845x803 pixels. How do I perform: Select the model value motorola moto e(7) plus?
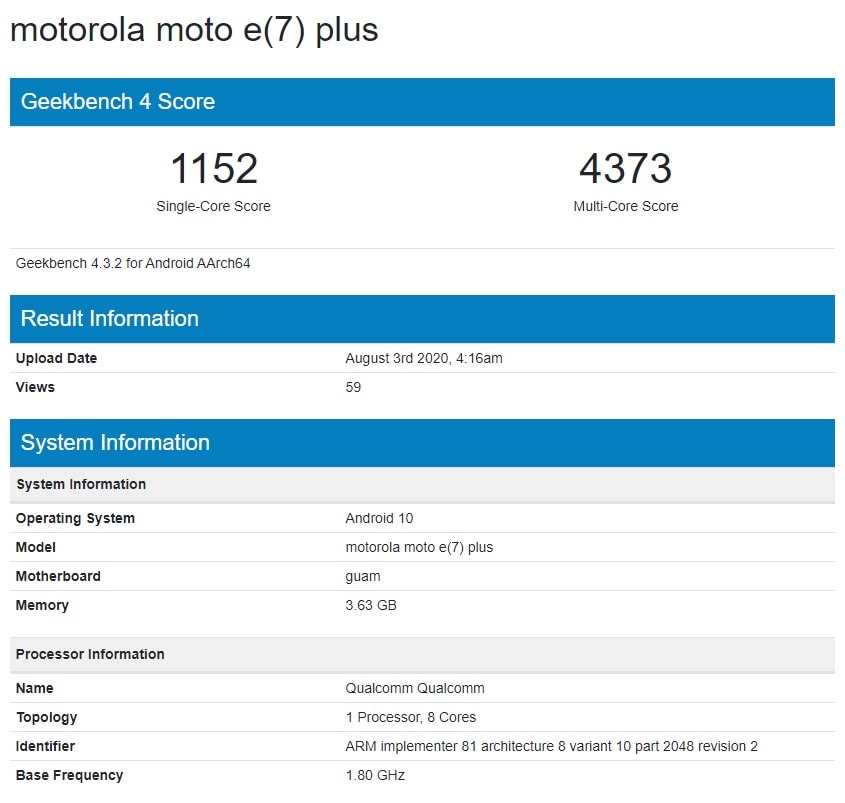click(419, 548)
